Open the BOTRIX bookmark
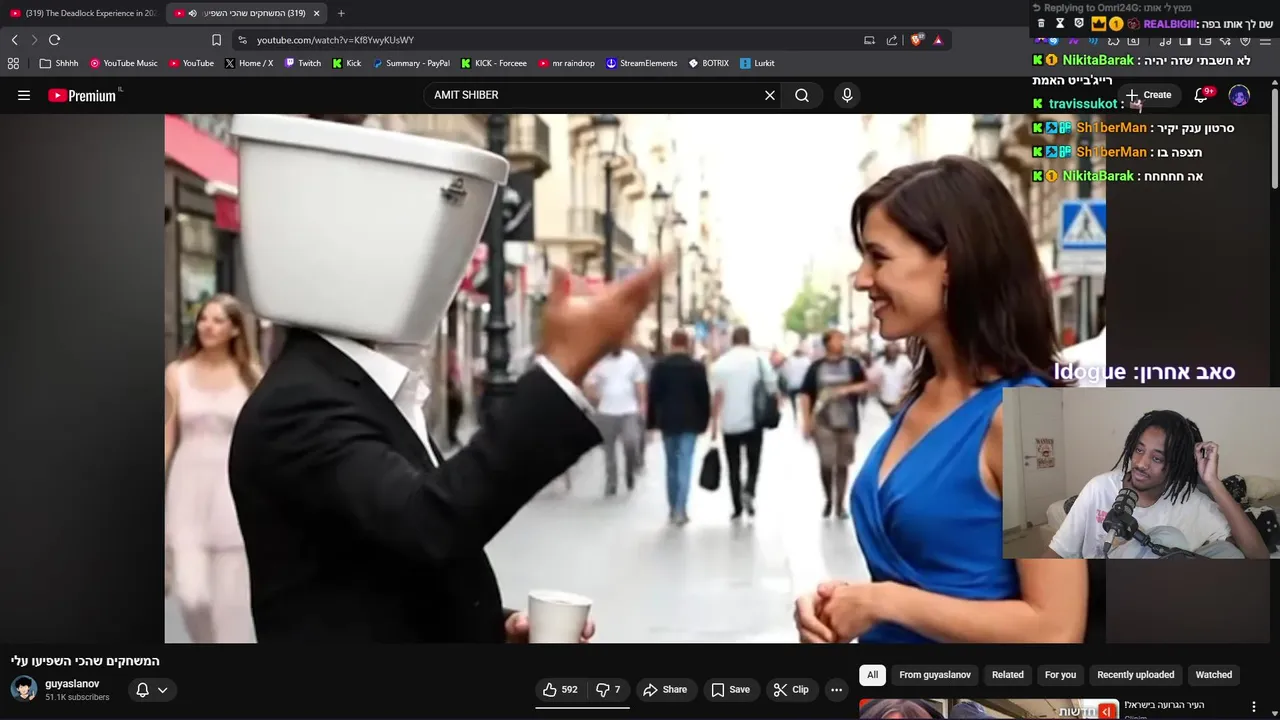The height and width of the screenshot is (720, 1280). tap(709, 63)
